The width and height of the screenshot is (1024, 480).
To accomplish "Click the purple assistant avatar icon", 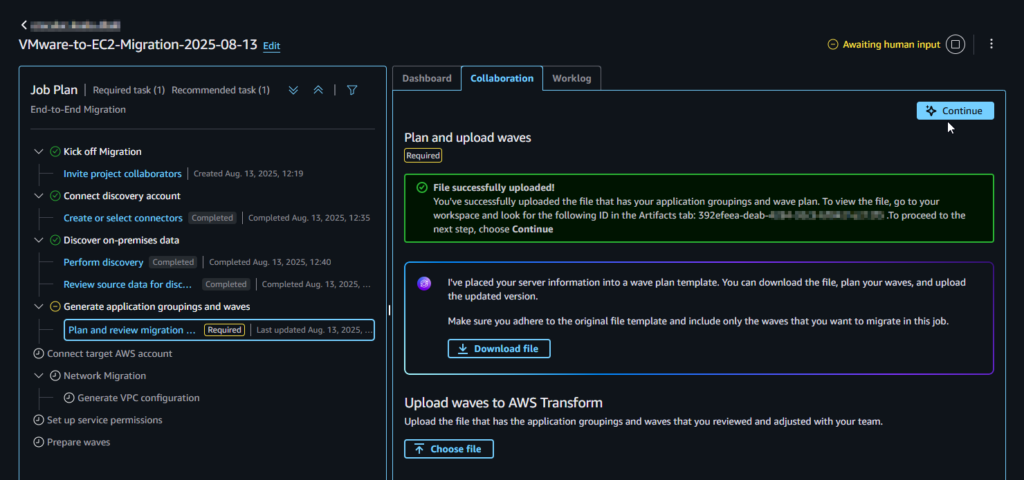I will (x=424, y=283).
